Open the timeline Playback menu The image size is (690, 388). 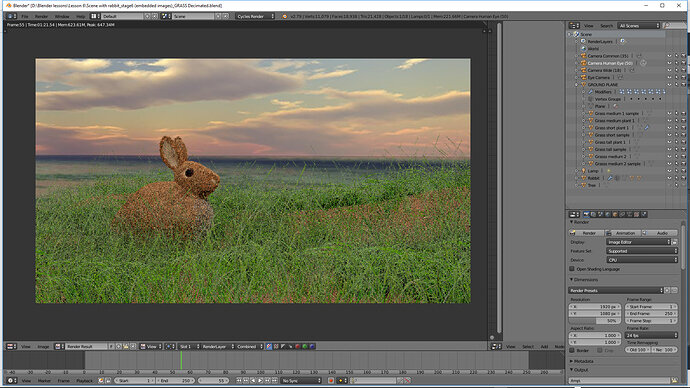(x=84, y=381)
